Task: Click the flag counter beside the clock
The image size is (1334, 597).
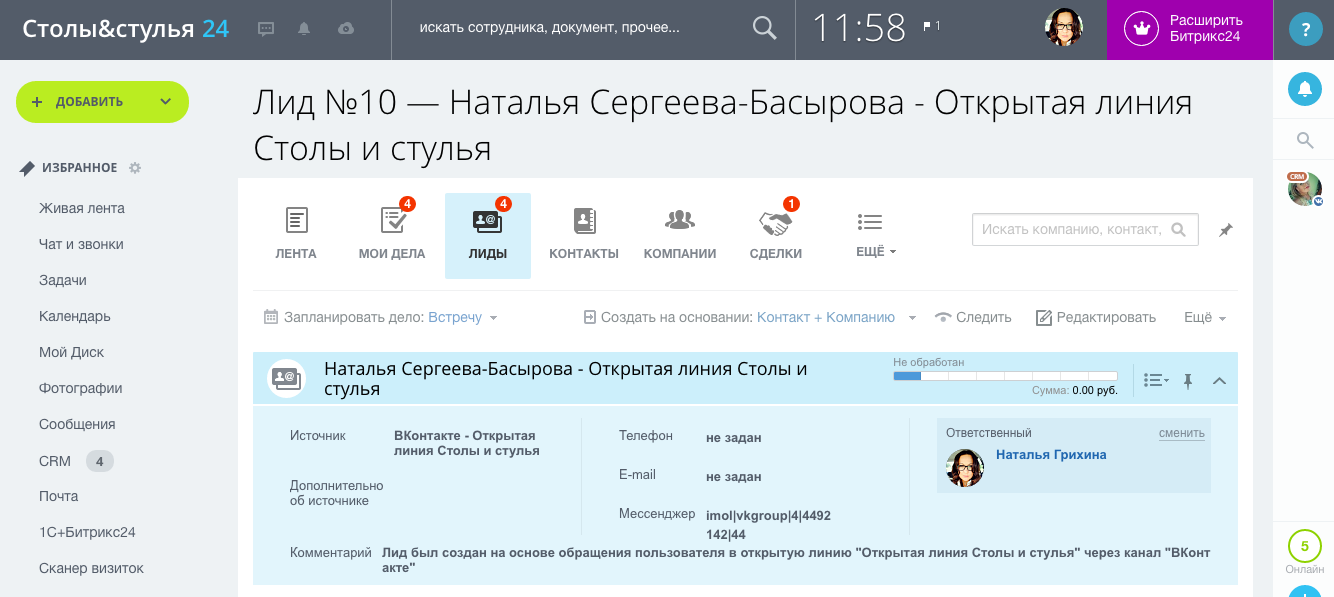Action: (932, 26)
